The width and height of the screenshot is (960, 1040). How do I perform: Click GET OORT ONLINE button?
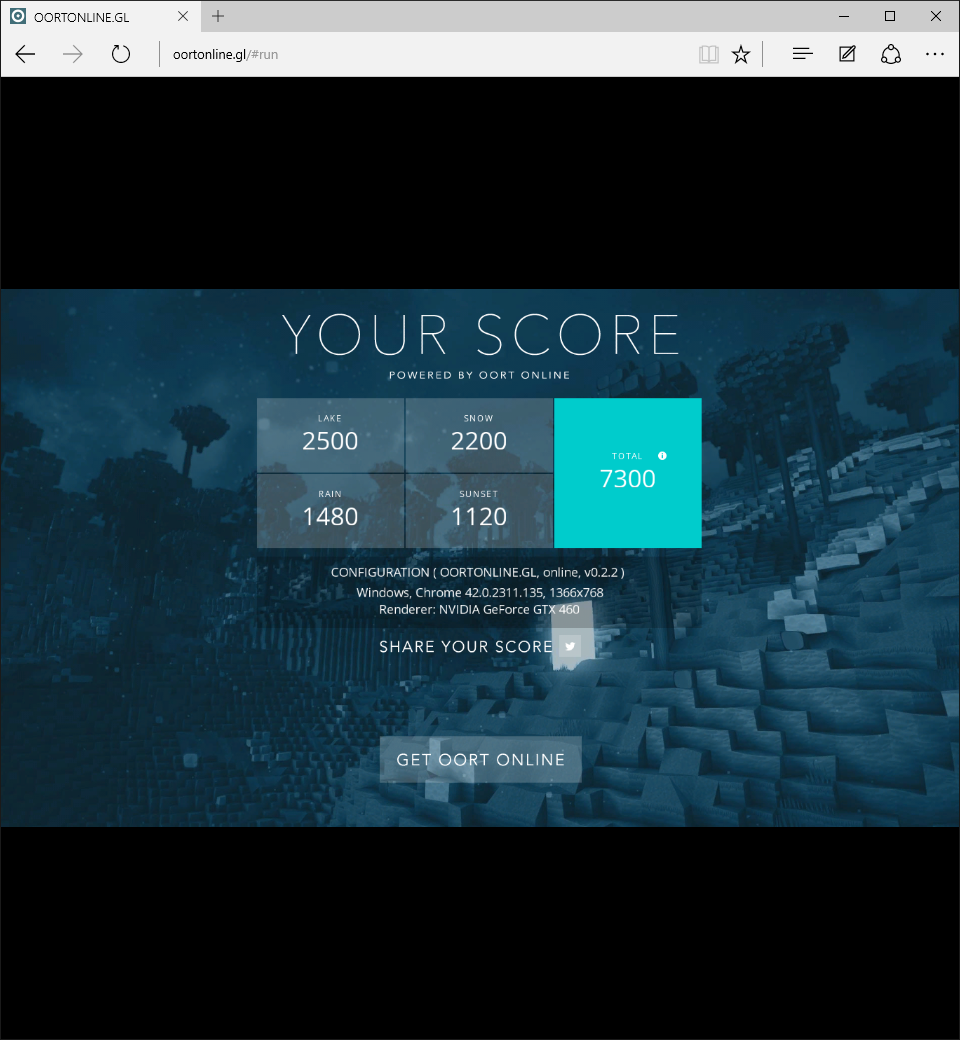[x=481, y=759]
